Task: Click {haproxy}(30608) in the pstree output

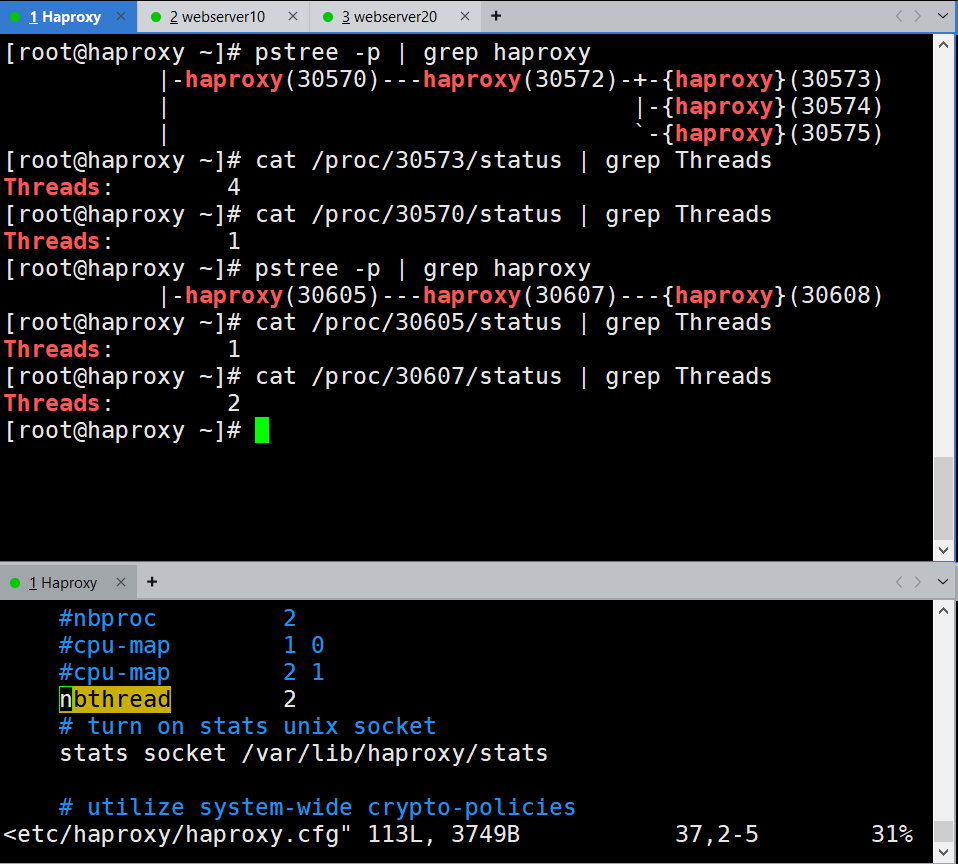Action: click(772, 296)
